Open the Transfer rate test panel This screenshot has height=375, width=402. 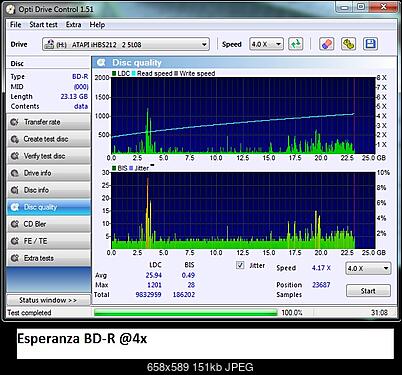(49, 122)
